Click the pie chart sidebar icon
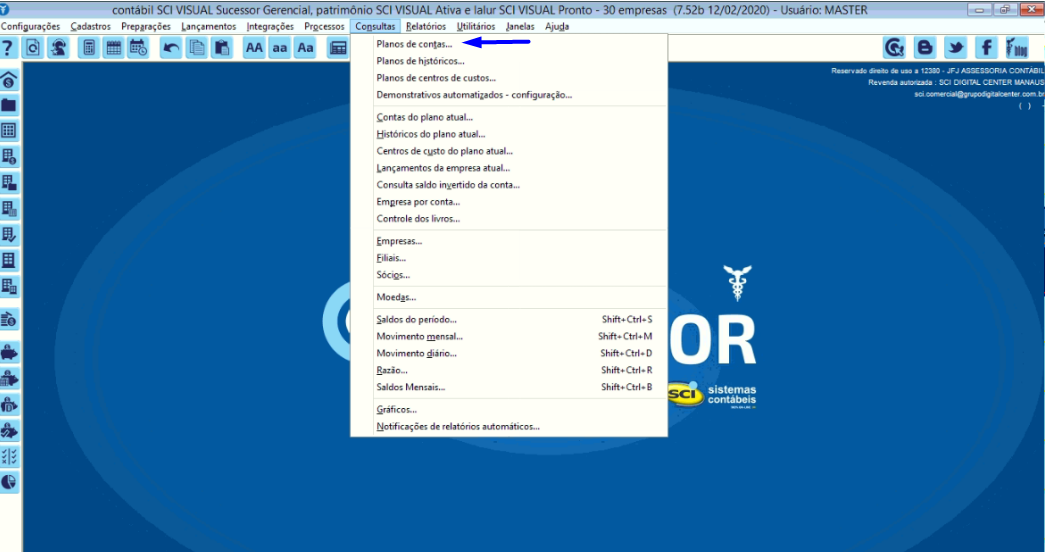Image resolution: width=1045 pixels, height=552 pixels. [9, 482]
